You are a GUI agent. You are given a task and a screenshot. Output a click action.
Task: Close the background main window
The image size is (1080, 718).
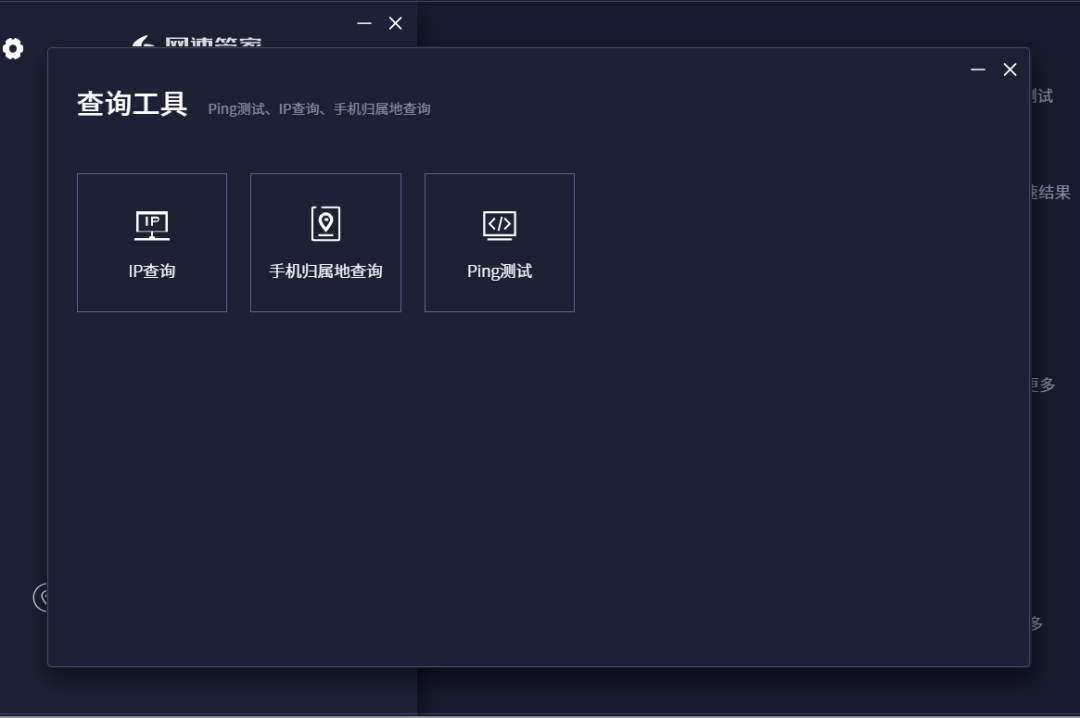[x=395, y=23]
